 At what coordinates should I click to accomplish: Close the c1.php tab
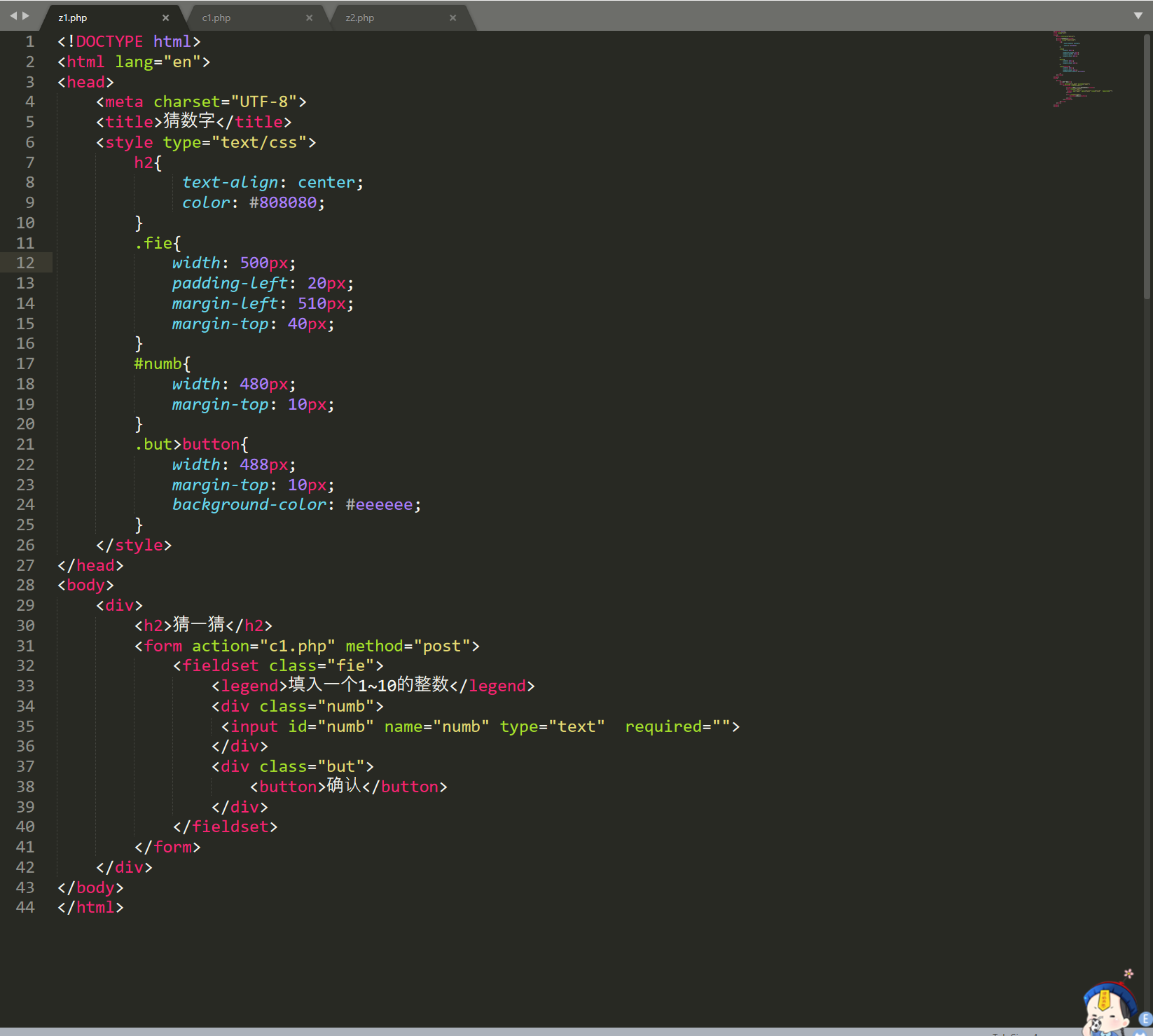[x=309, y=18]
